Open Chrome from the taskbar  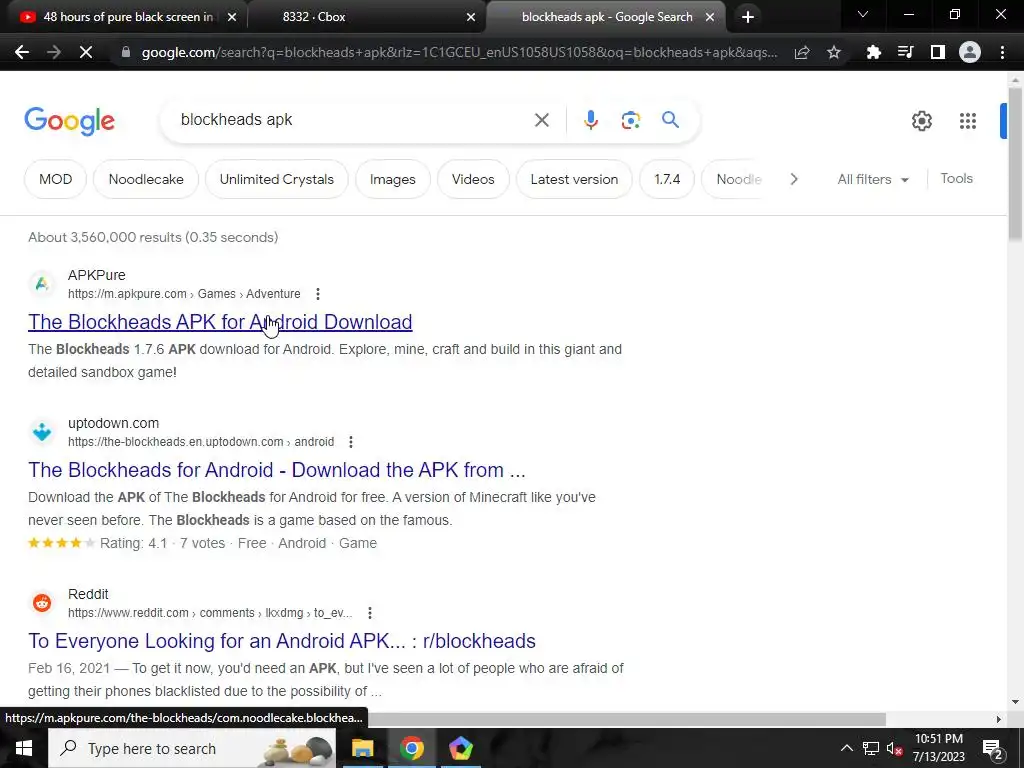pyautogui.click(x=411, y=748)
